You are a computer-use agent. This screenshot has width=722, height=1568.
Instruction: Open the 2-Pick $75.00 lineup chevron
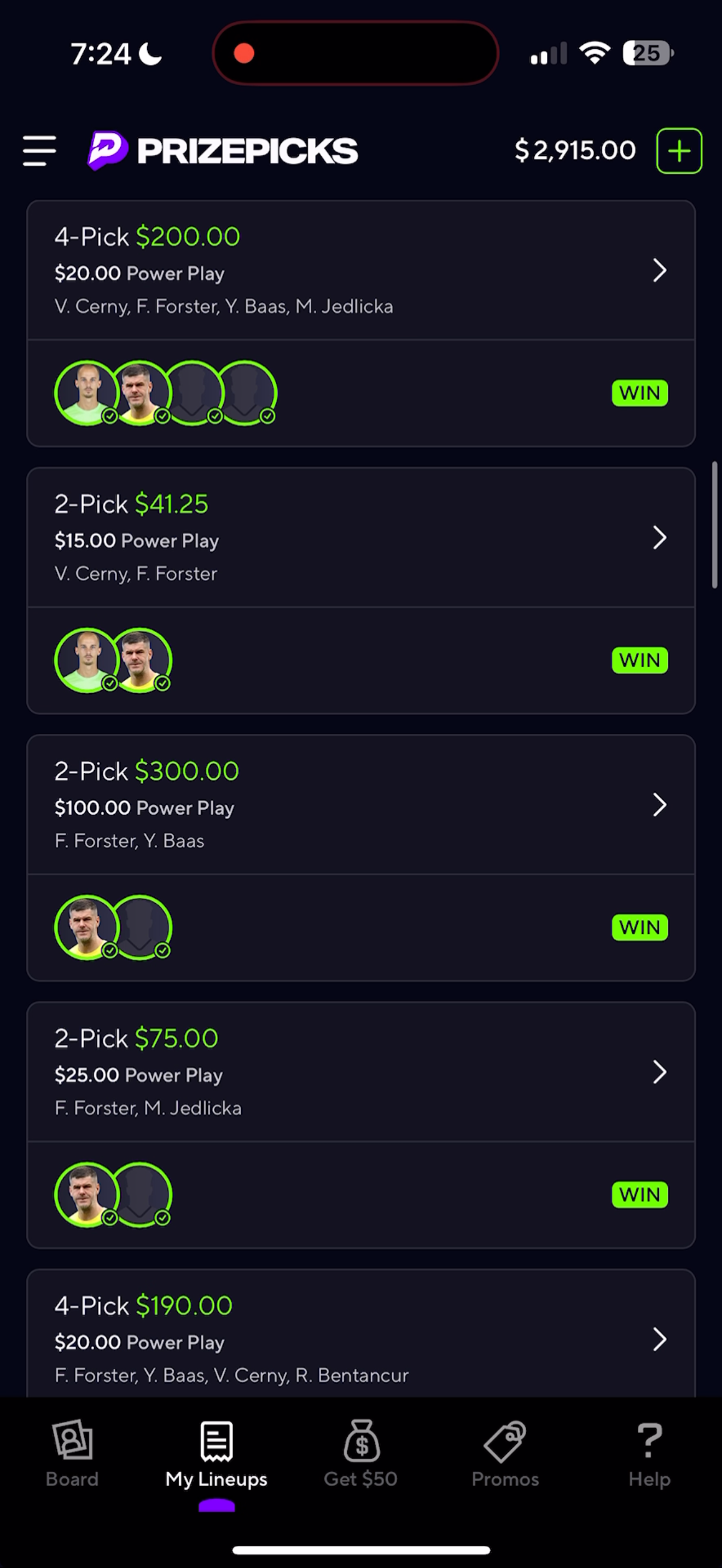click(659, 1072)
